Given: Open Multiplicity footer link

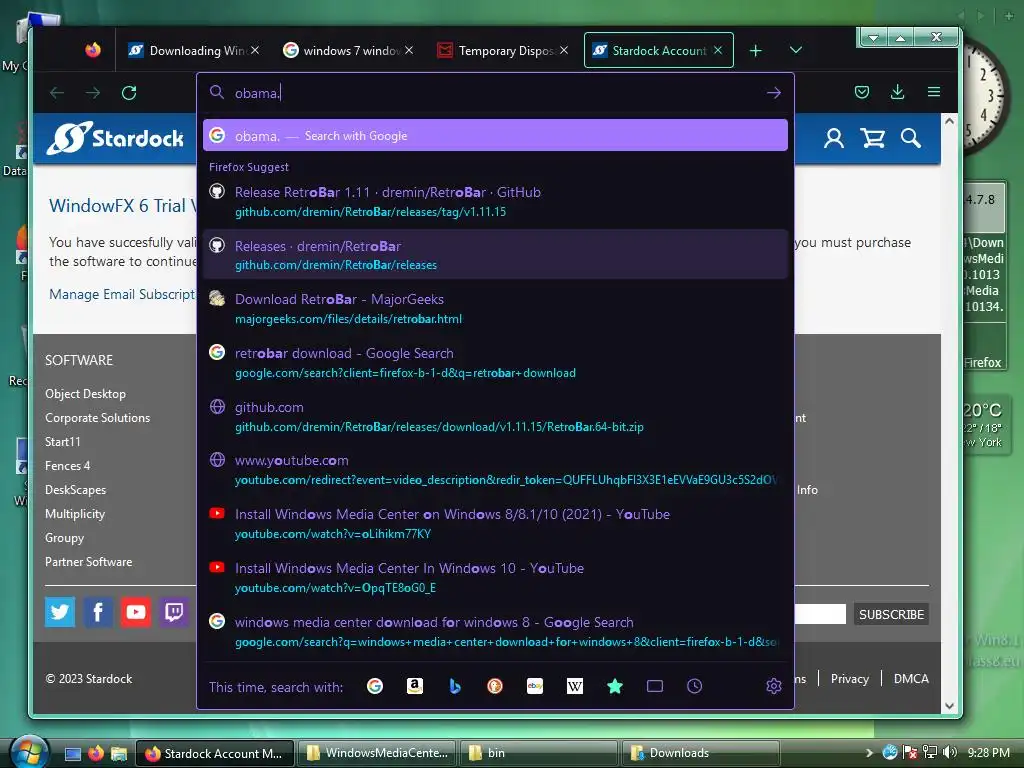Looking at the screenshot, I should (x=74, y=514).
